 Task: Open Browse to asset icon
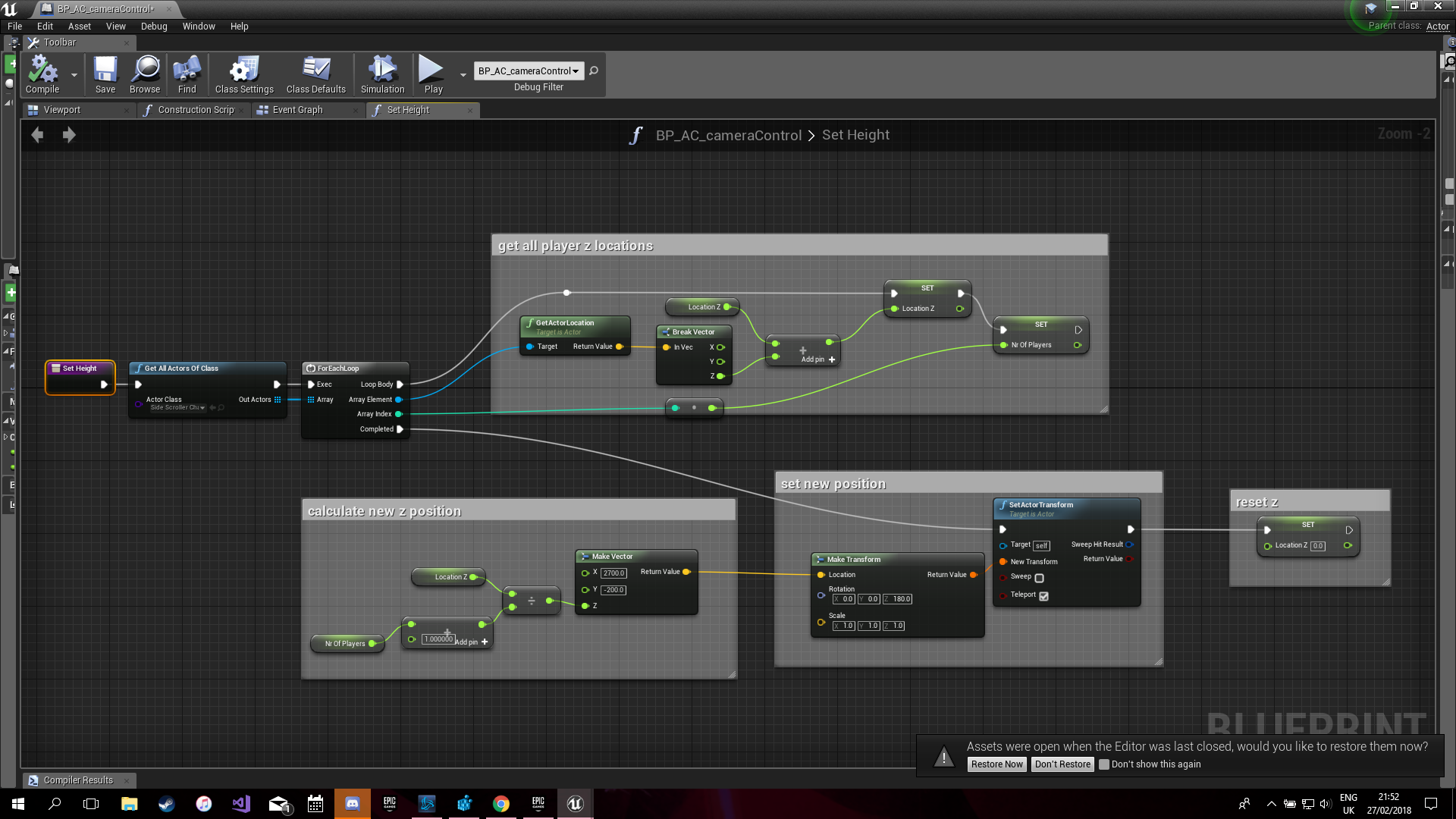click(x=145, y=74)
